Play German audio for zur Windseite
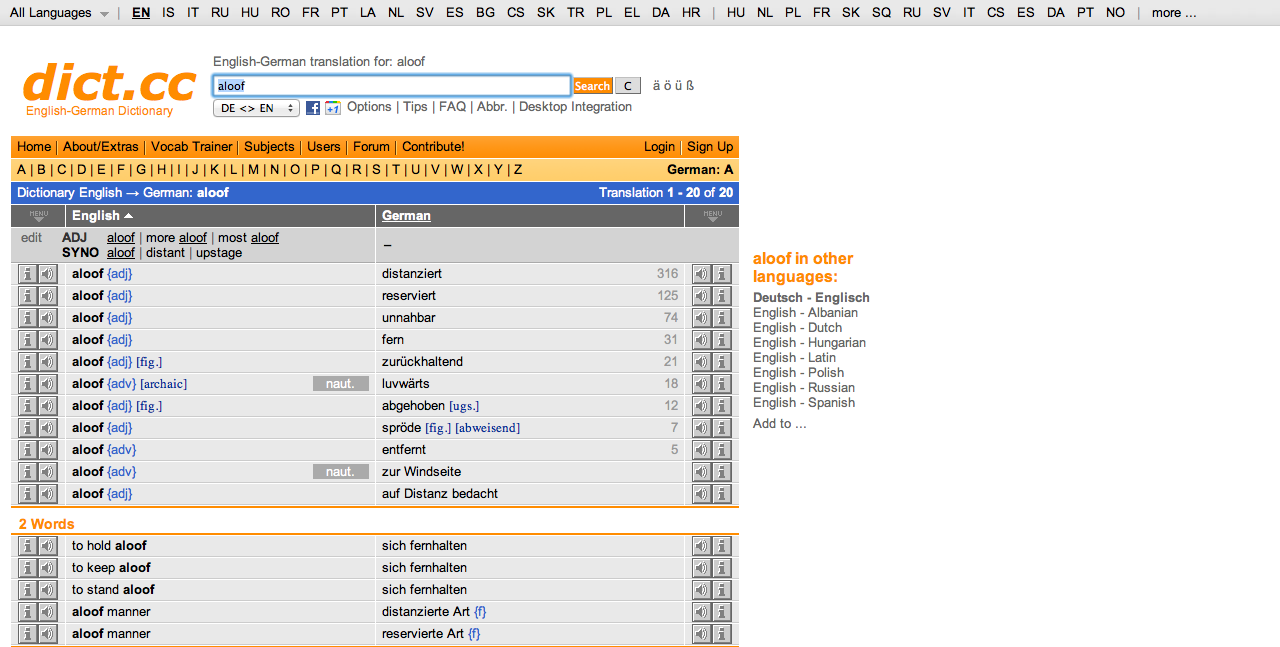The image size is (1280, 647). click(702, 472)
